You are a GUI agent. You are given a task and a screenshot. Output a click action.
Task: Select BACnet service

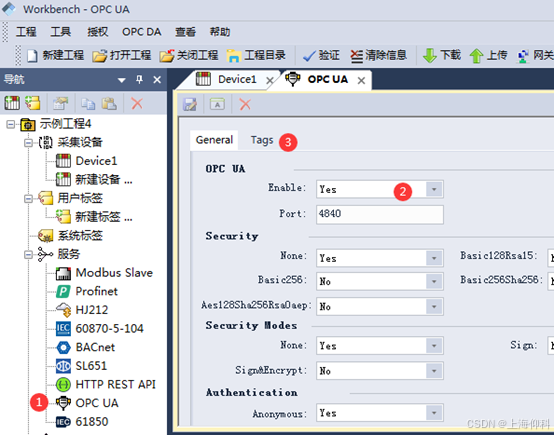point(86,347)
